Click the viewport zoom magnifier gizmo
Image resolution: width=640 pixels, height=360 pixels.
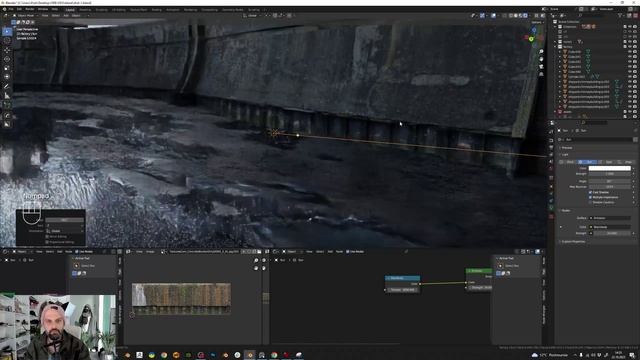[541, 52]
